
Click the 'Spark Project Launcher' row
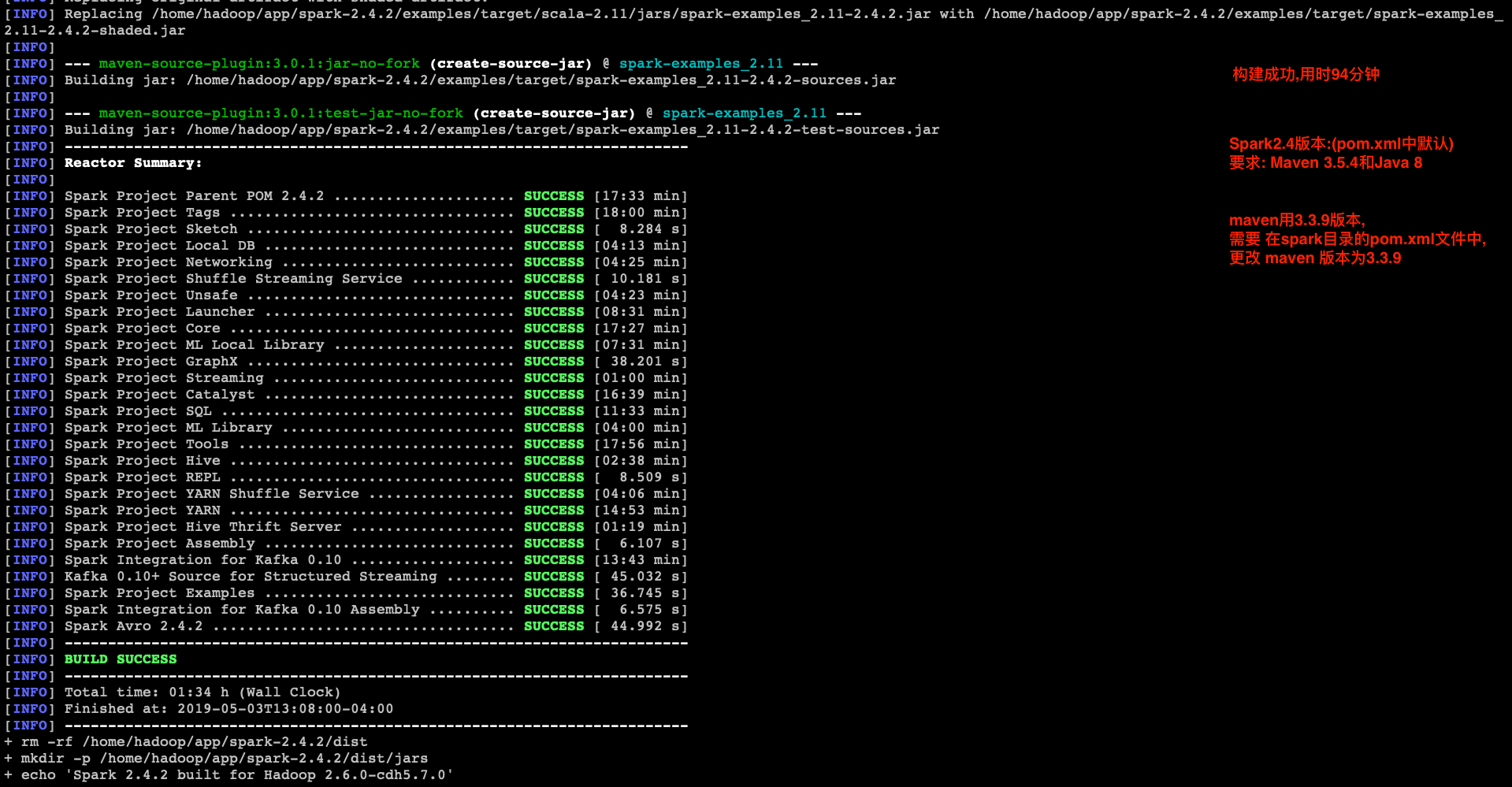347,312
